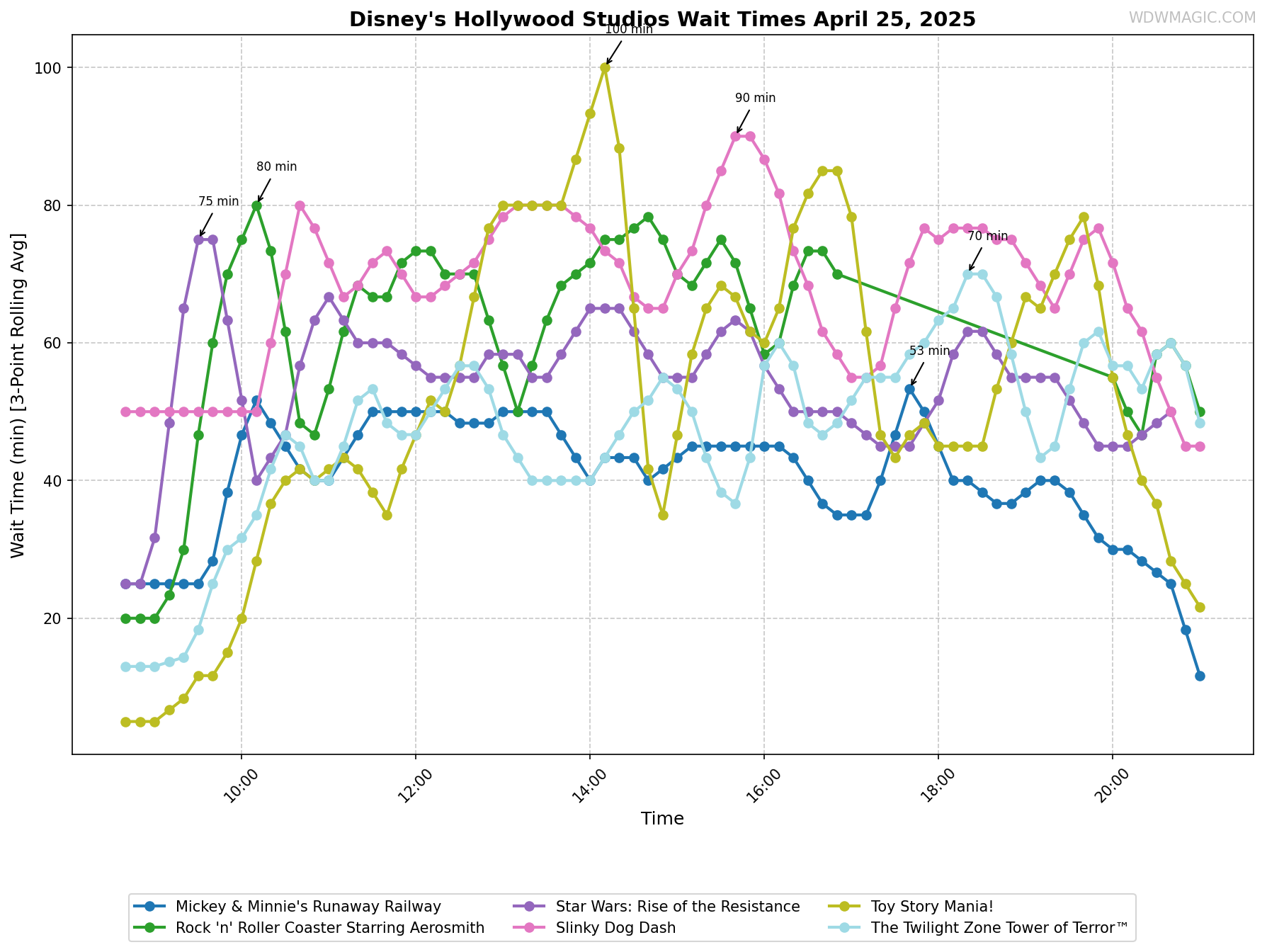The height and width of the screenshot is (952, 1267).
Task: Click the Slinky Dog Dash legend entry
Action: (x=596, y=928)
